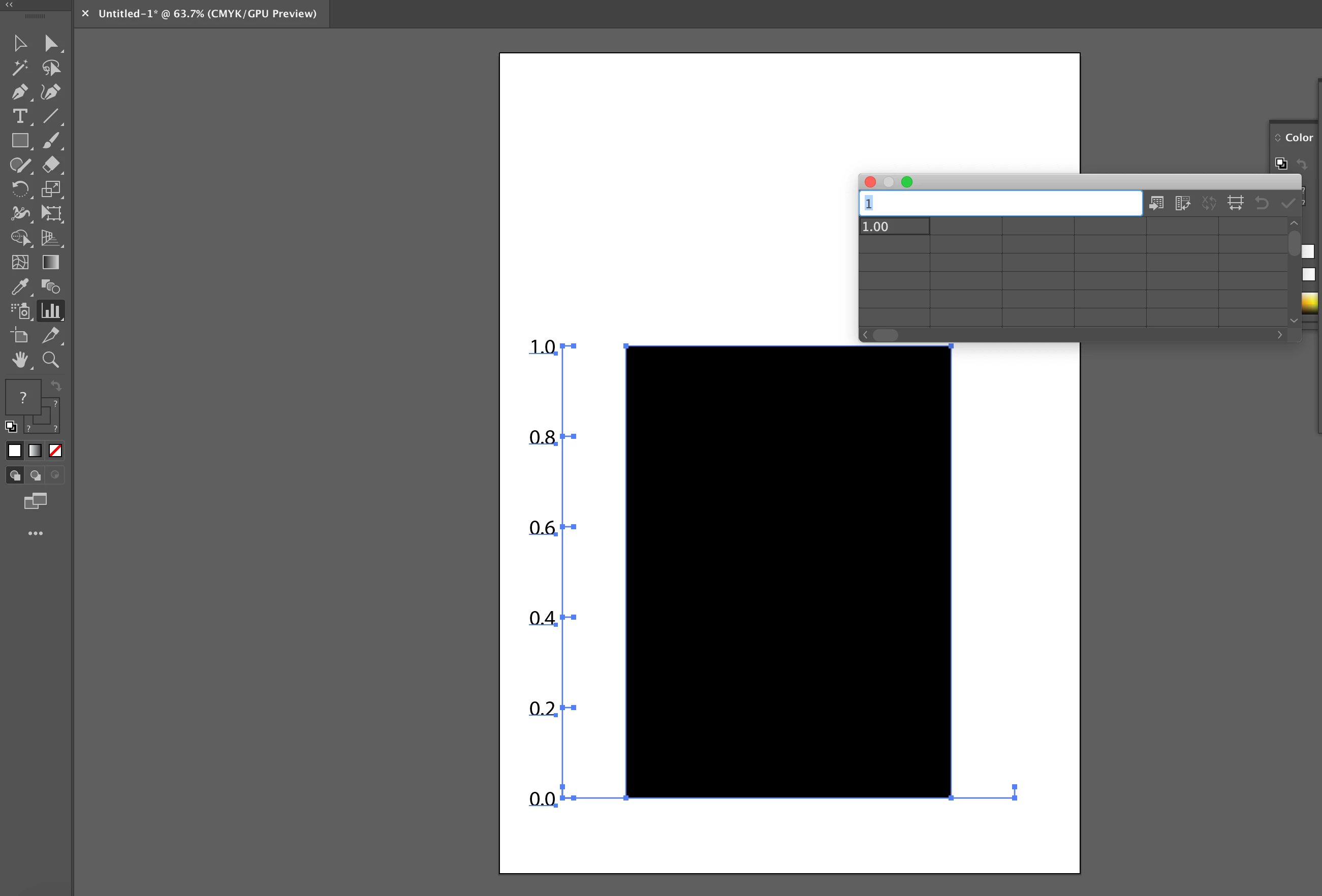
Task: Click Transpose row/column icon
Action: (1183, 203)
